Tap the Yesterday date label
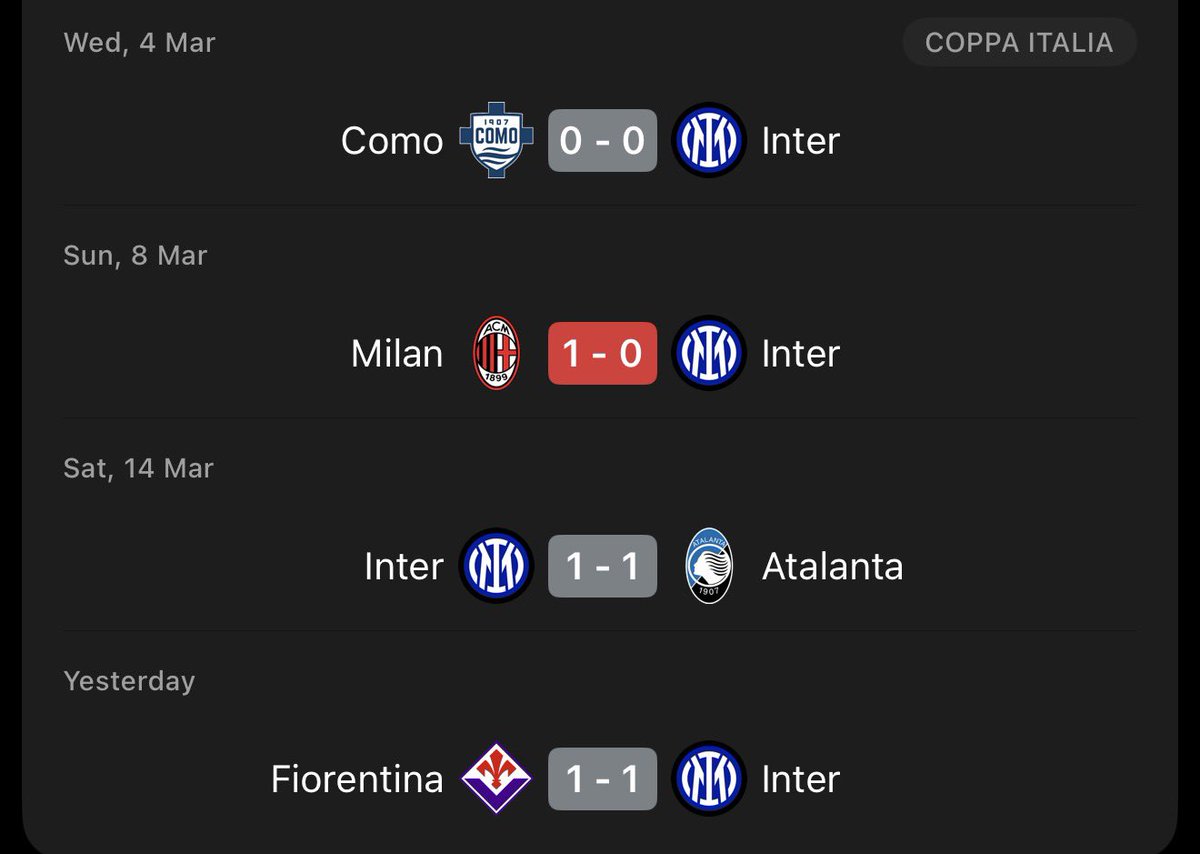Viewport: 1200px width, 854px height. [129, 681]
